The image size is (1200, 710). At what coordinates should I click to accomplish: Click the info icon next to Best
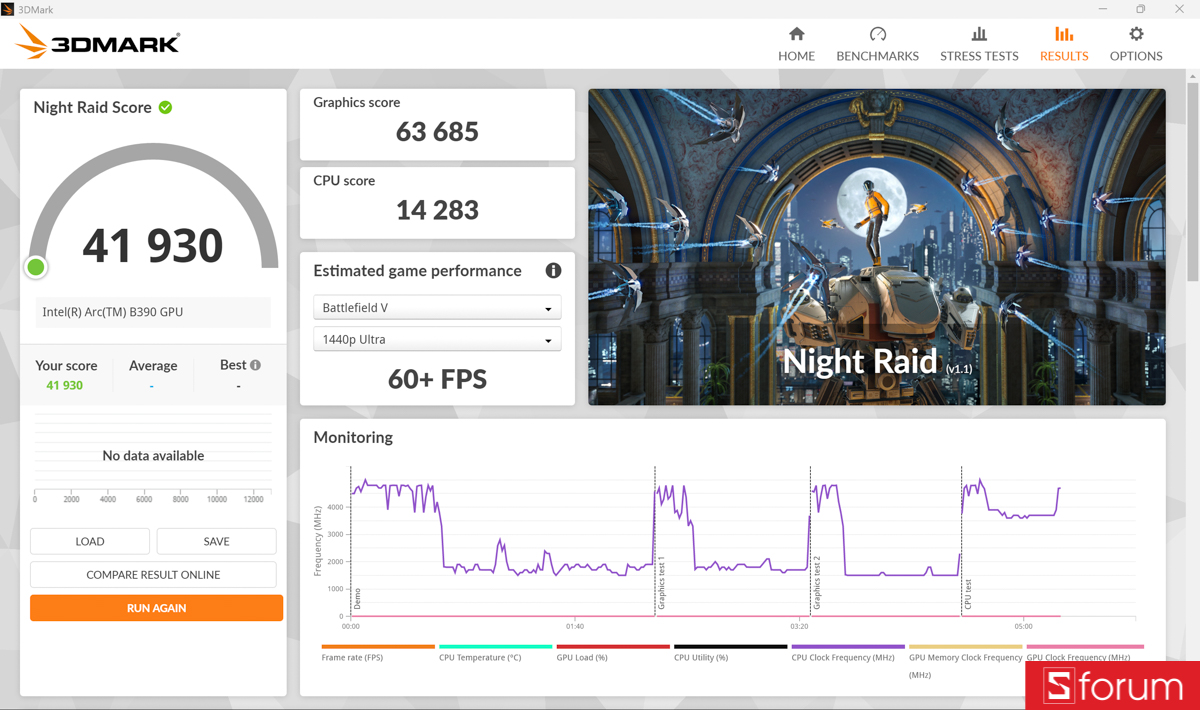(x=256, y=365)
